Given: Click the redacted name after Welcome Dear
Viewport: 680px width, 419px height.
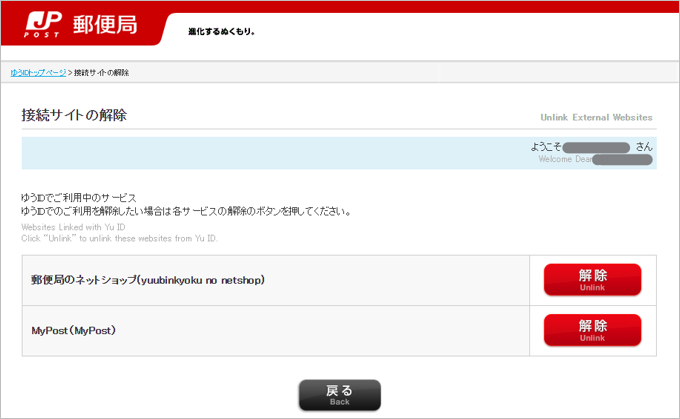Looking at the screenshot, I should click(x=622, y=159).
